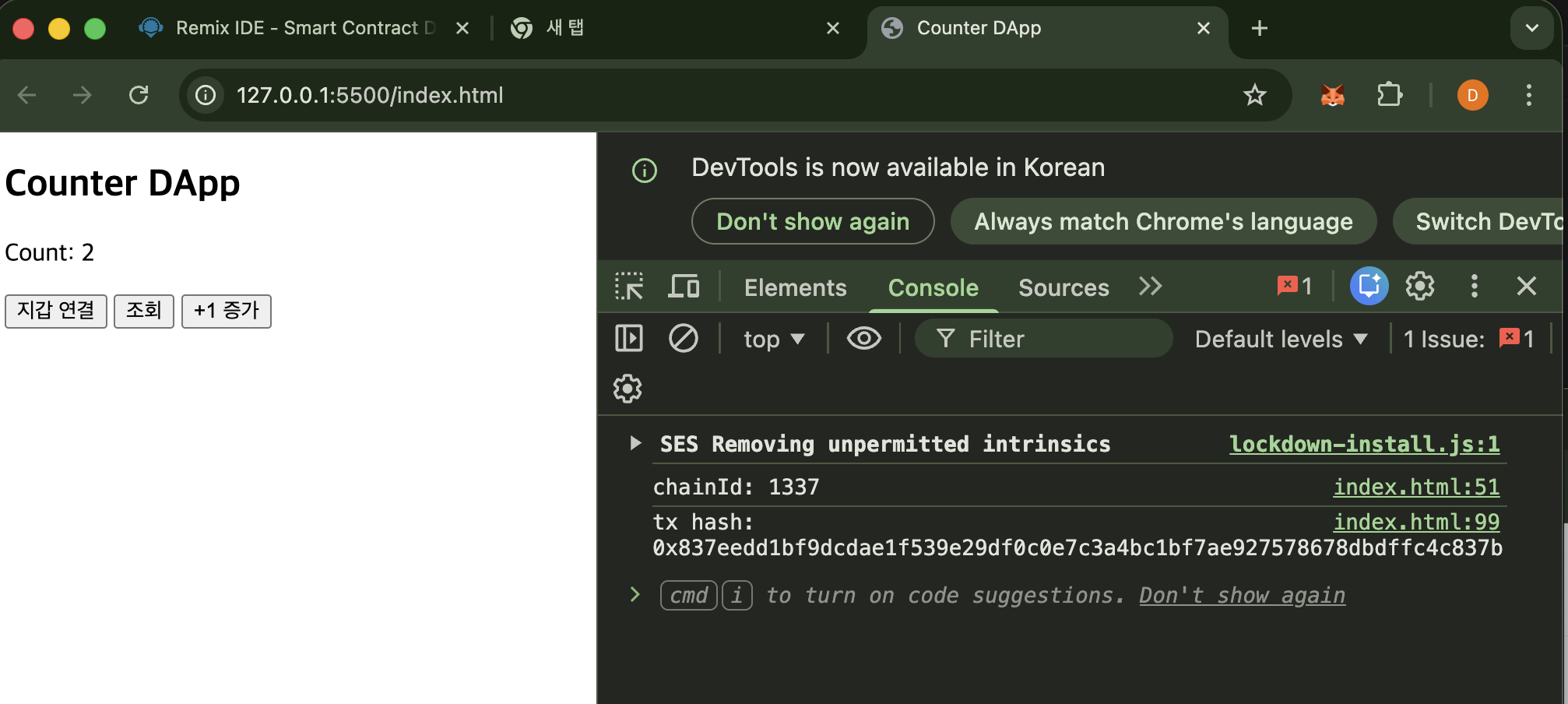Open console settings gear
Viewport: 1568px width, 704px height.
pyautogui.click(x=628, y=389)
